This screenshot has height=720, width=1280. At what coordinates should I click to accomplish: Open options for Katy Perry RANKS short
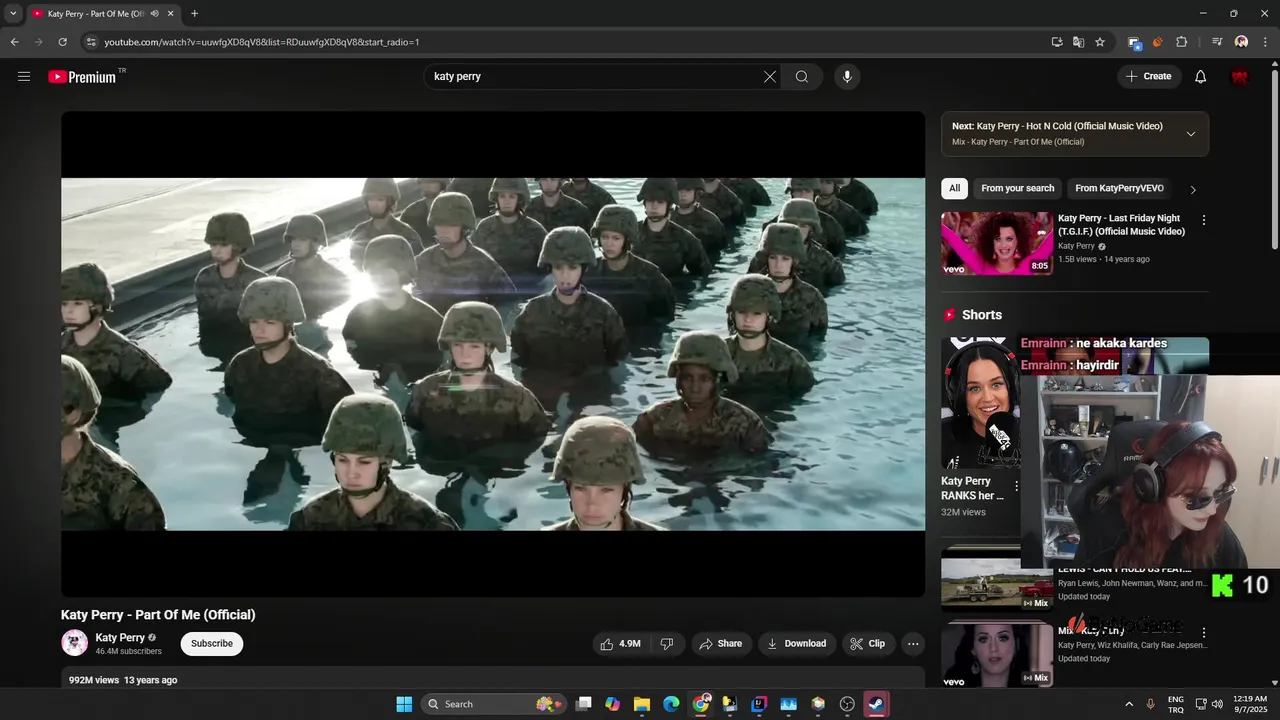(x=1017, y=486)
